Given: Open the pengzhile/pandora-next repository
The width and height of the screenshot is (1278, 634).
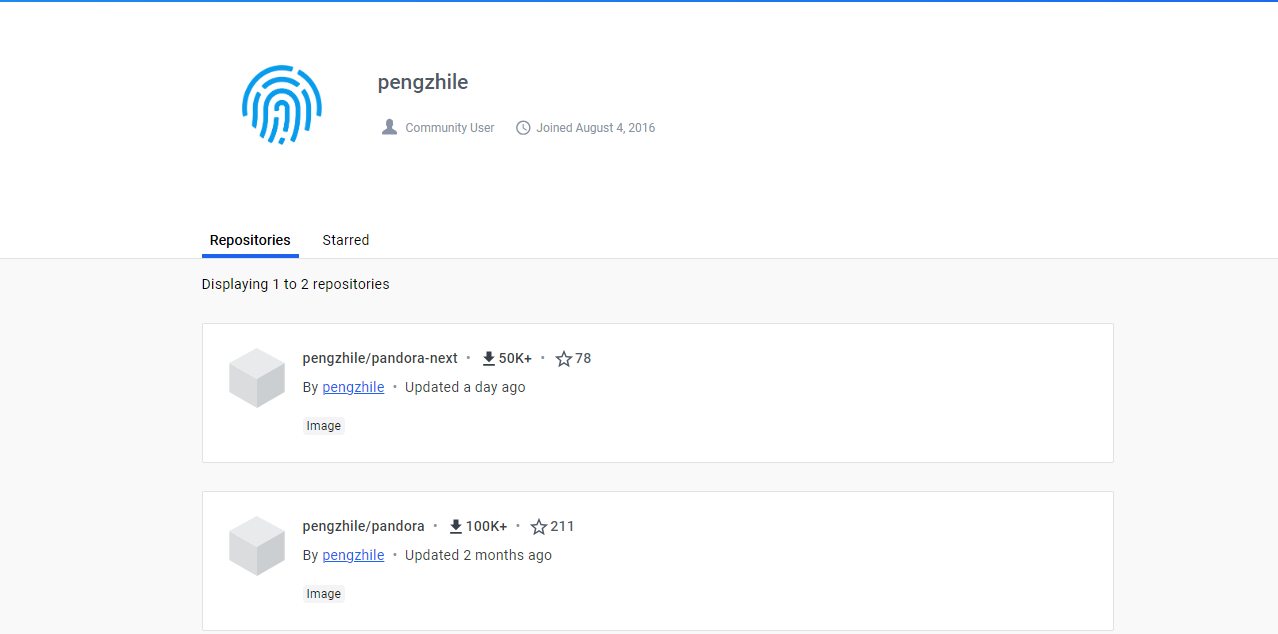Looking at the screenshot, I should 380,357.
